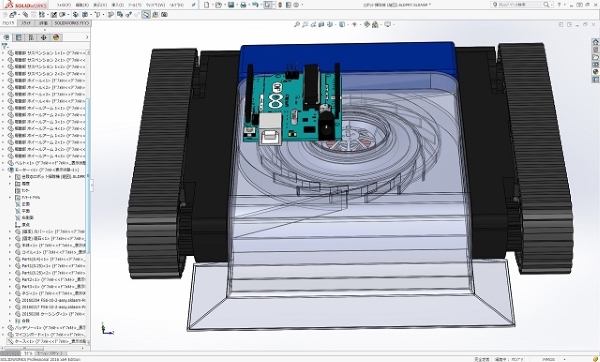
Task: Click the Save icon in the top toolbar
Action: coord(231,5)
